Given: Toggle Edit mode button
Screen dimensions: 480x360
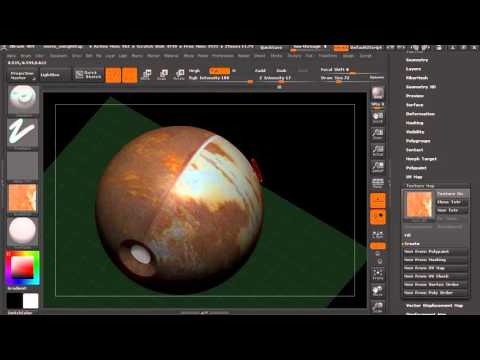Looking at the screenshot, I should pos(113,75).
